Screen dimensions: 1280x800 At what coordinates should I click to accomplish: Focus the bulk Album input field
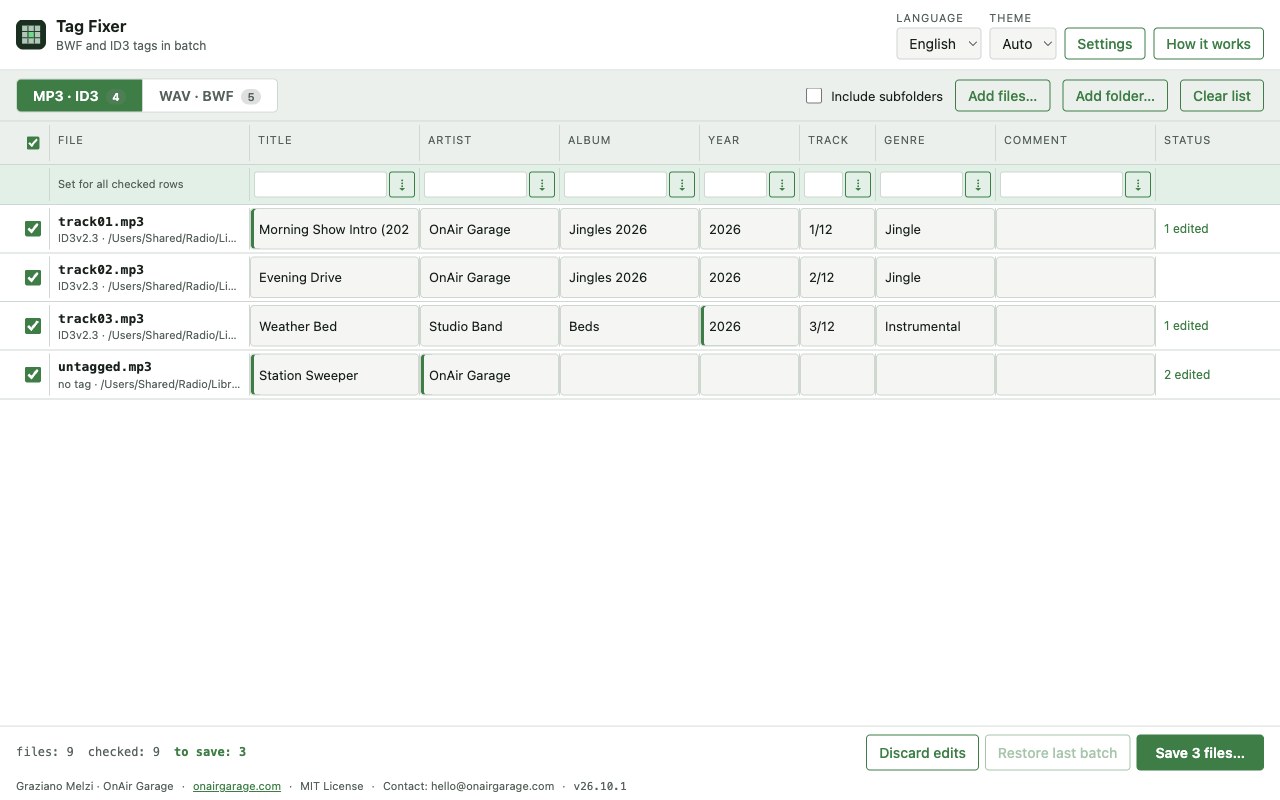tap(615, 184)
